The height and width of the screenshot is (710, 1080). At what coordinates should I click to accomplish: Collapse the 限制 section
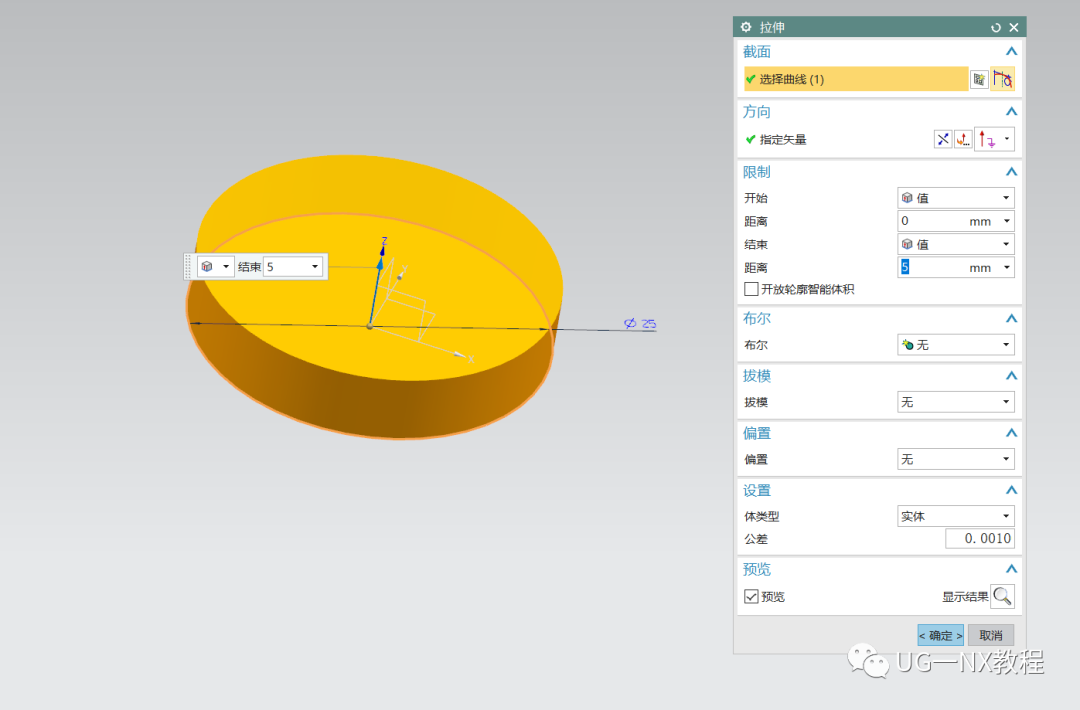pos(1011,172)
